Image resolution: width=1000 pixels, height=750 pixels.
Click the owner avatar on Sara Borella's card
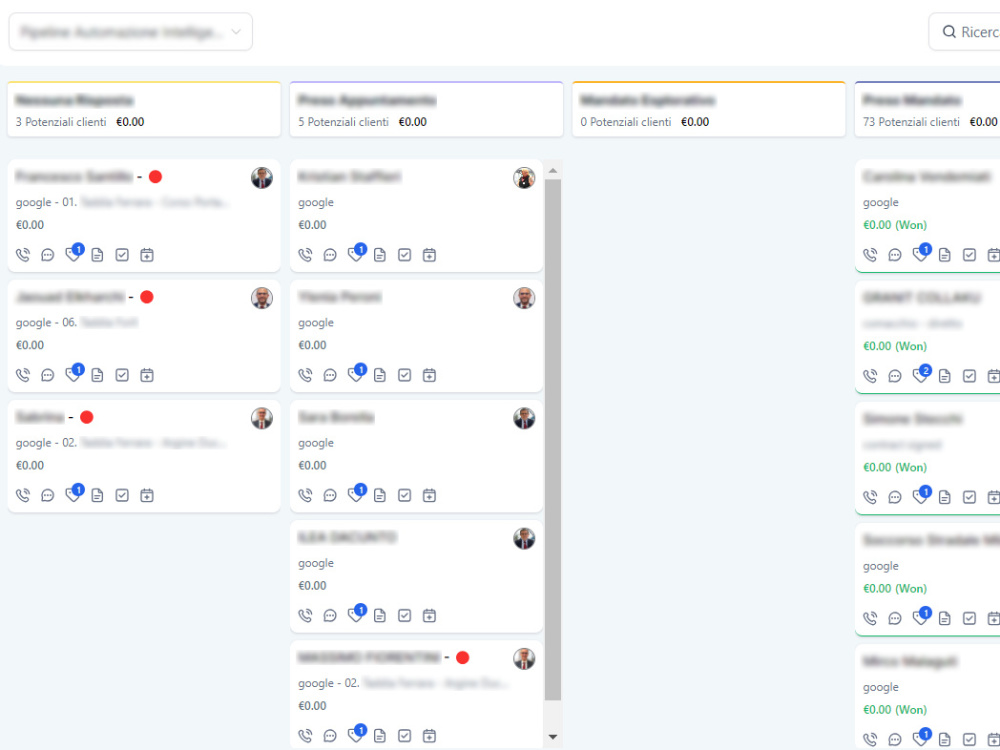click(x=524, y=418)
